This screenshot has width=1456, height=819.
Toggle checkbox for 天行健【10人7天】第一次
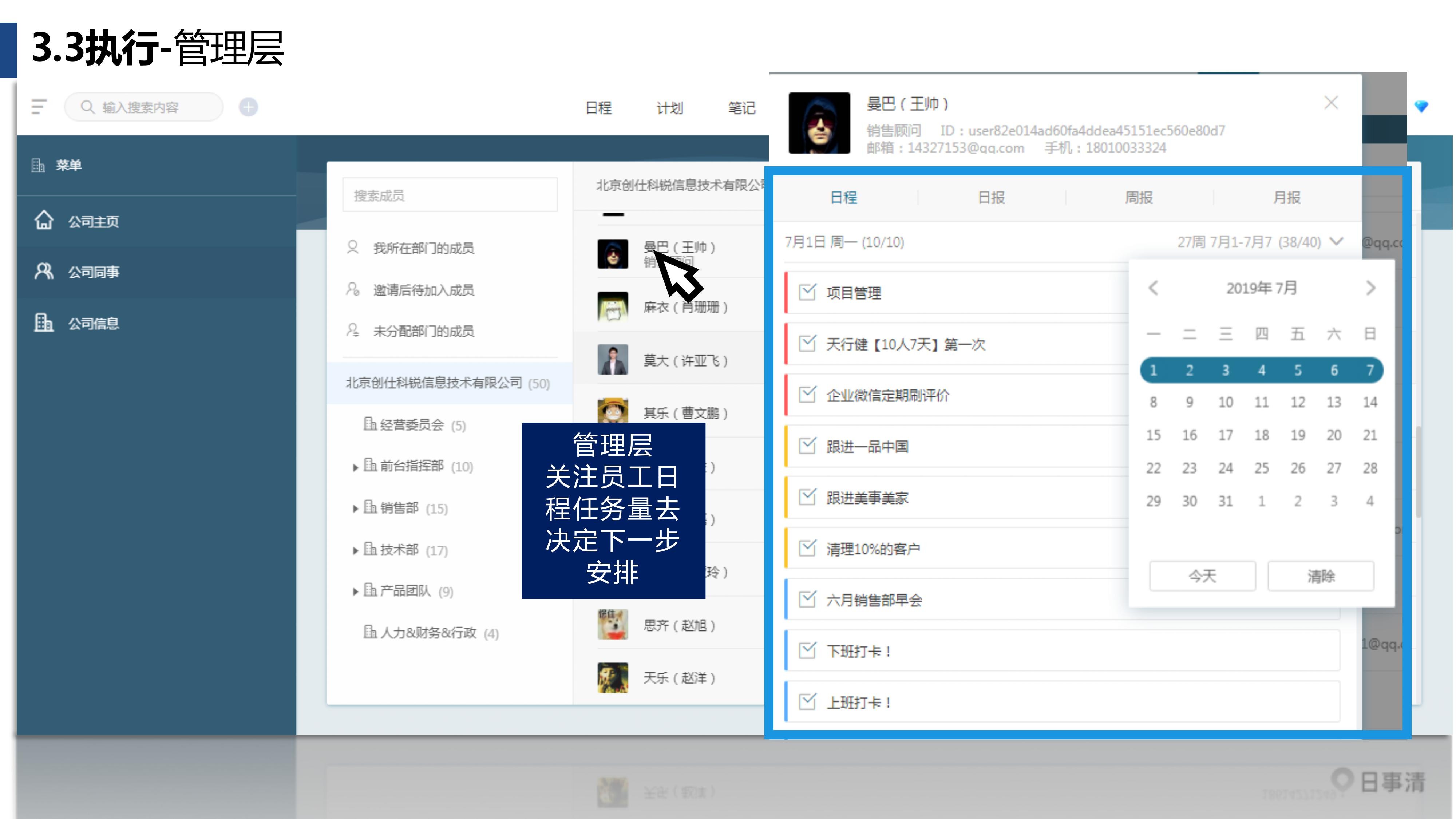coord(807,343)
